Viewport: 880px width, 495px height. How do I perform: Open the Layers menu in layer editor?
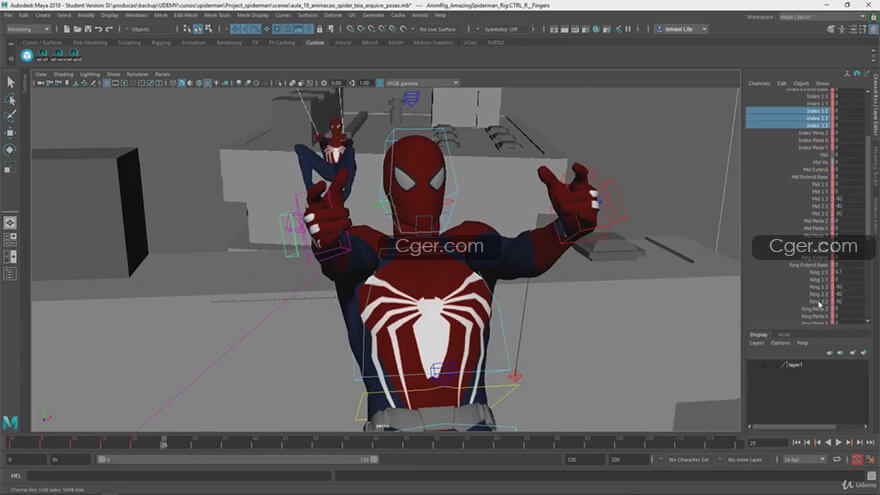click(x=757, y=343)
